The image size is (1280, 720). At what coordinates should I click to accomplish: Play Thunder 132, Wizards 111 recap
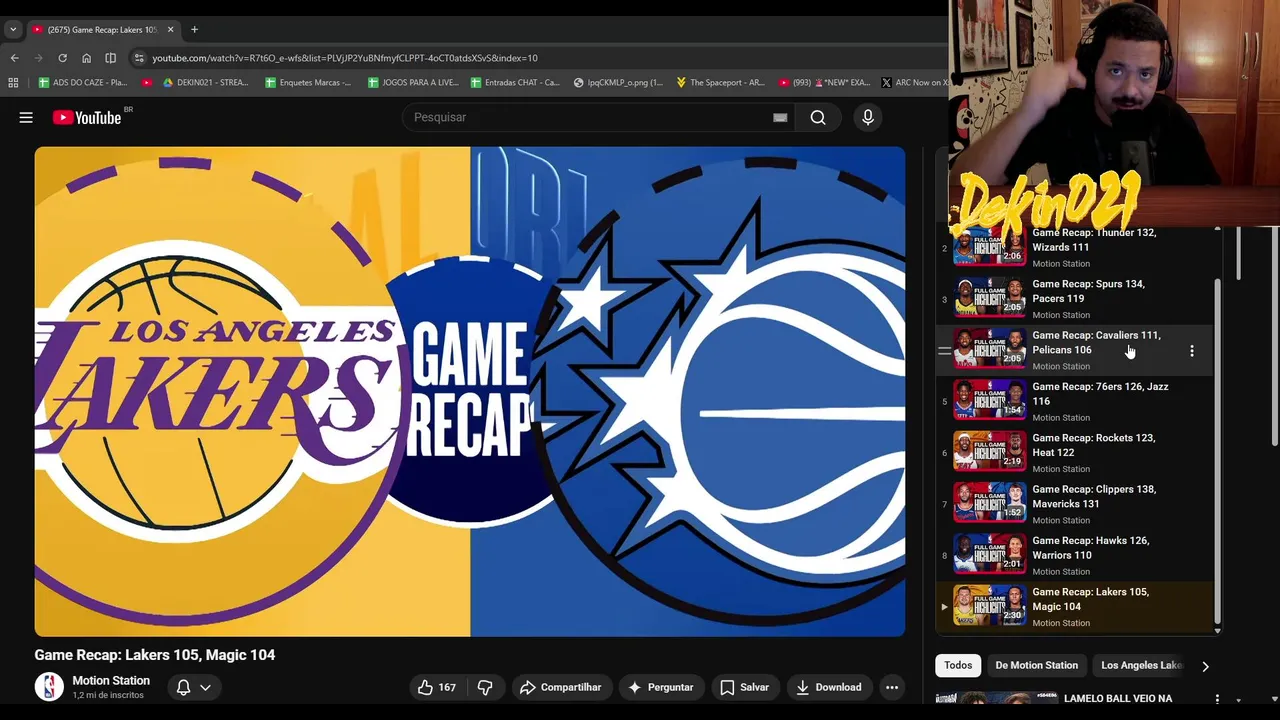pyautogui.click(x=1075, y=248)
